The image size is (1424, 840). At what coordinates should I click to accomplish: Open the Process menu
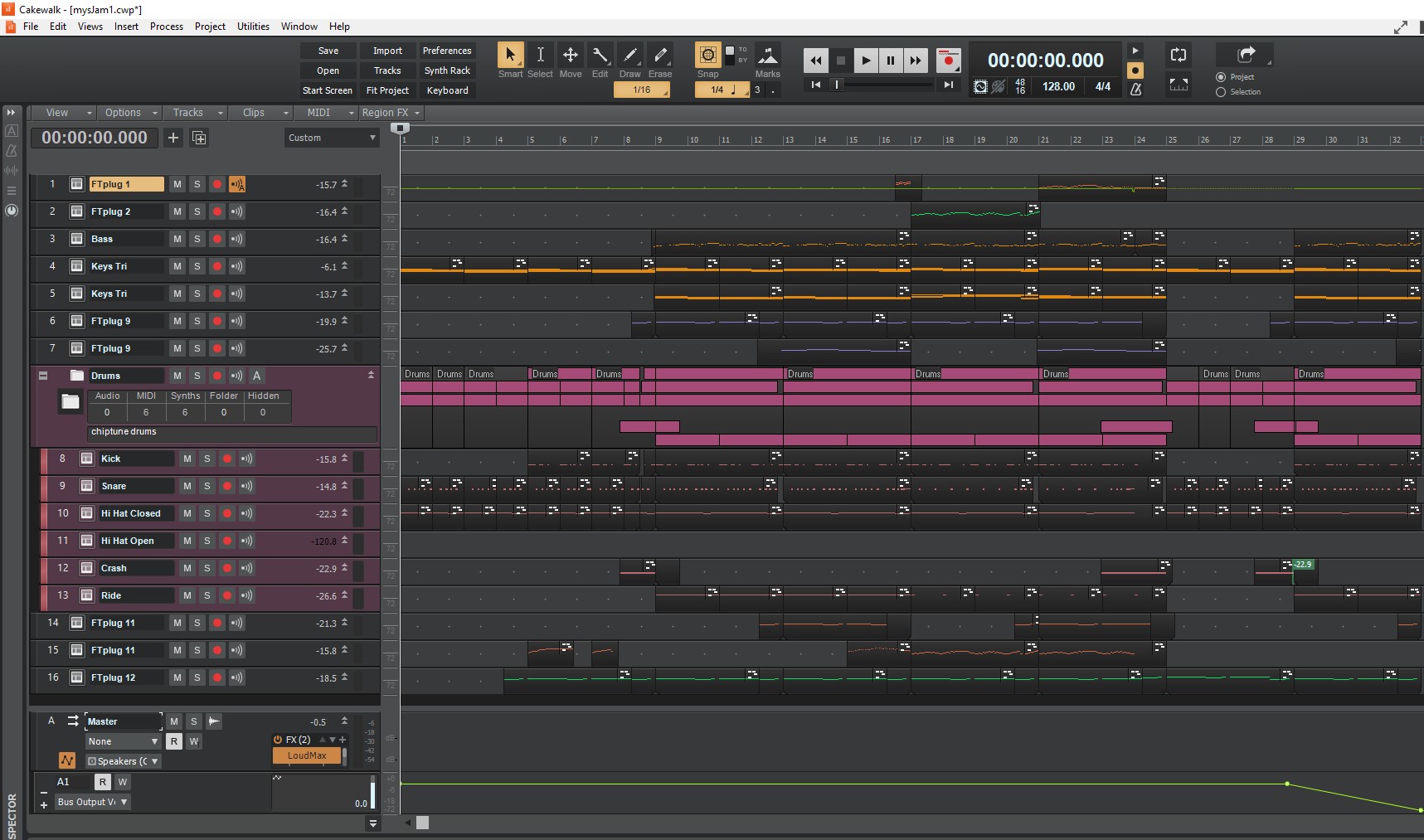coord(167,27)
